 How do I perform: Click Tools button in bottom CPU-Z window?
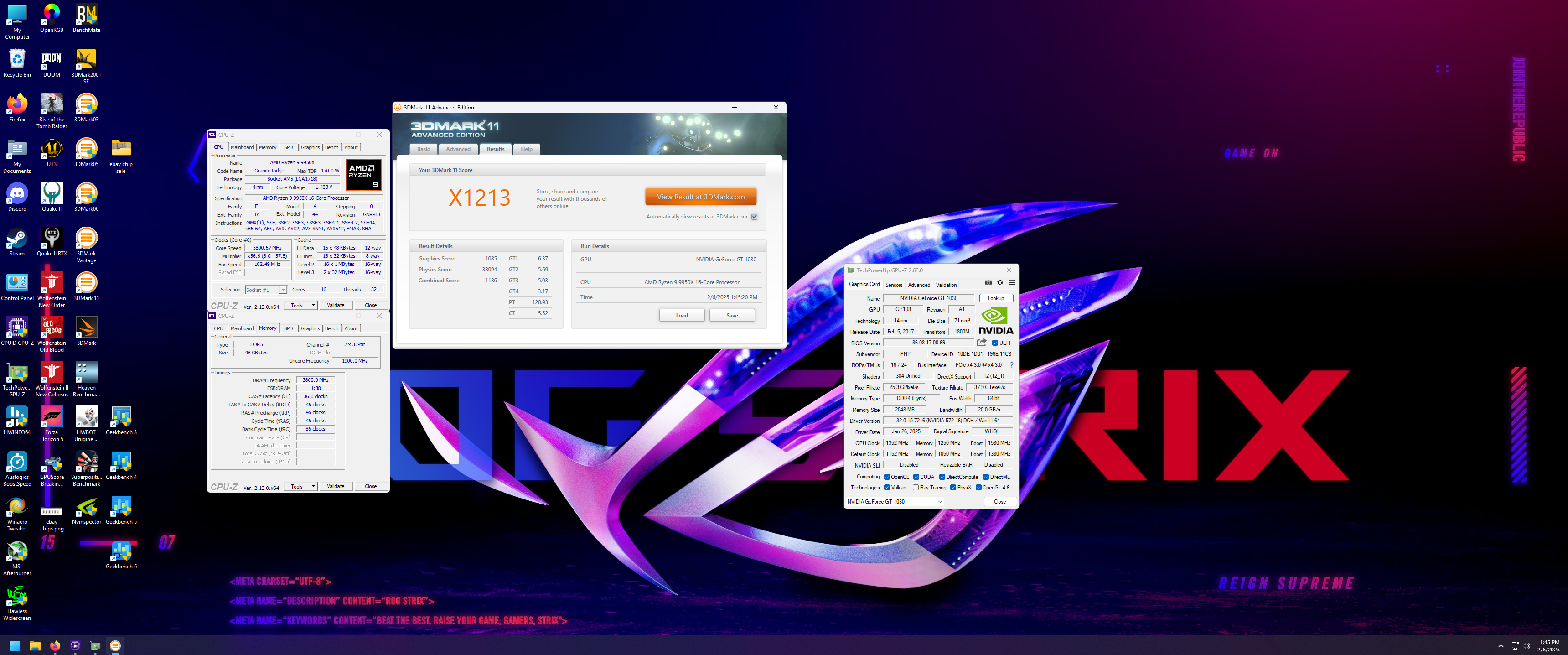click(296, 486)
